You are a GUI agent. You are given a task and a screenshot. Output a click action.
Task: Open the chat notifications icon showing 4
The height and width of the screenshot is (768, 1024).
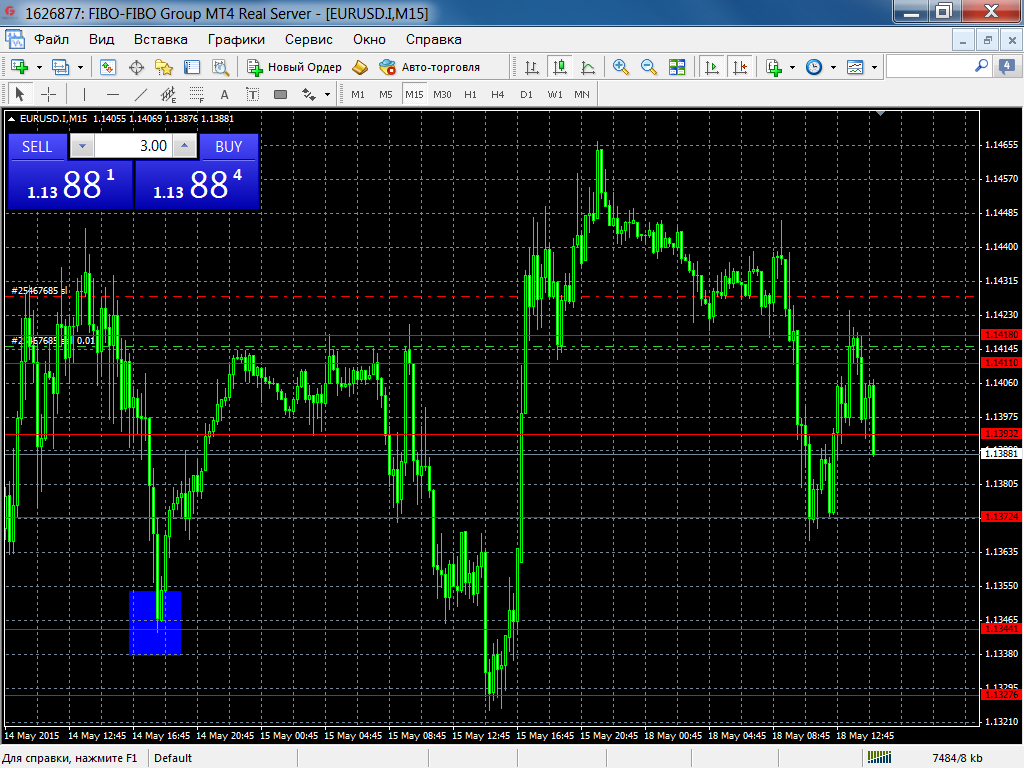[x=1006, y=66]
